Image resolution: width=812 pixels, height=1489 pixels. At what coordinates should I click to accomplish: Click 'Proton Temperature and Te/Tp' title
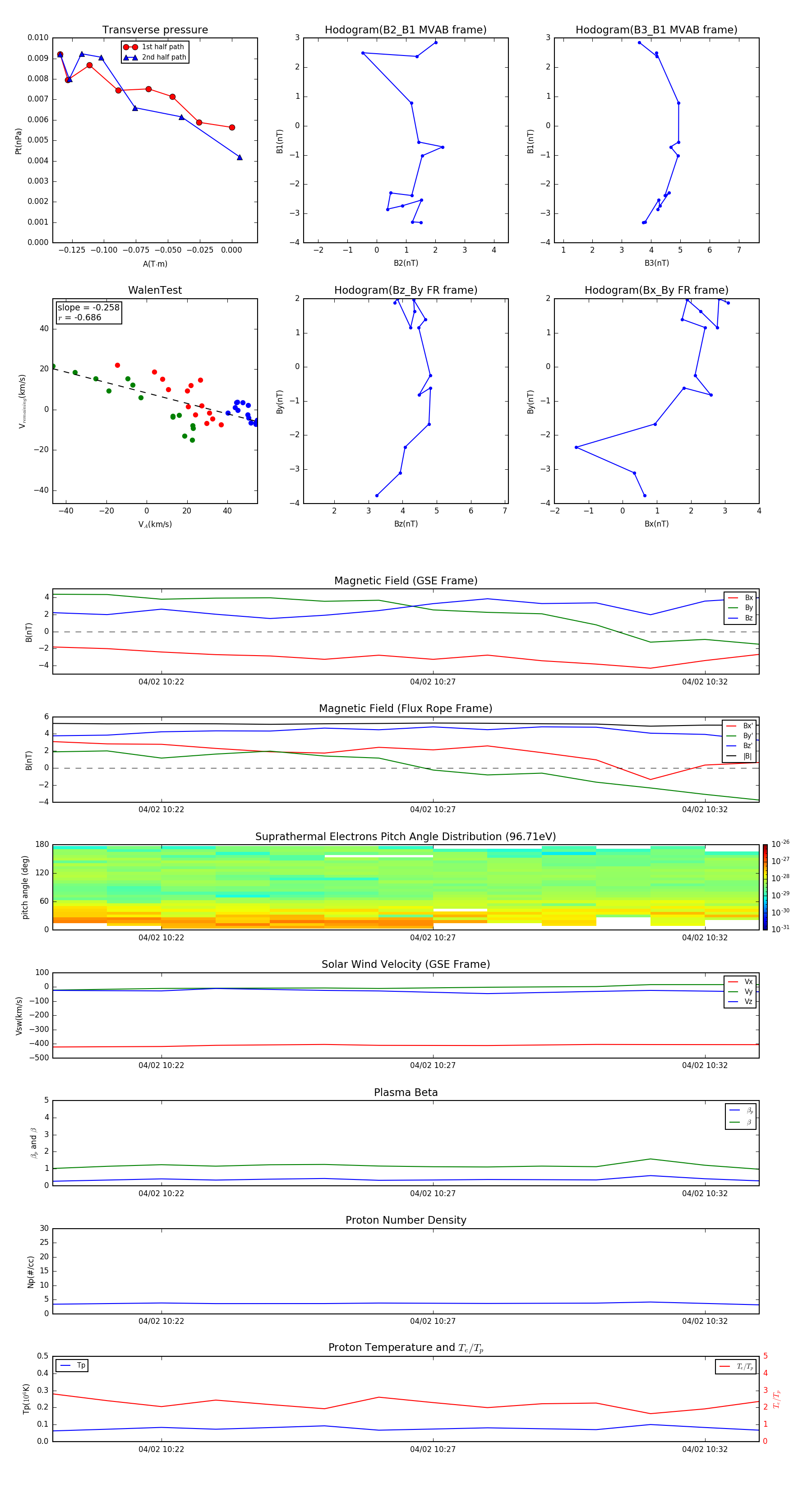(406, 1349)
